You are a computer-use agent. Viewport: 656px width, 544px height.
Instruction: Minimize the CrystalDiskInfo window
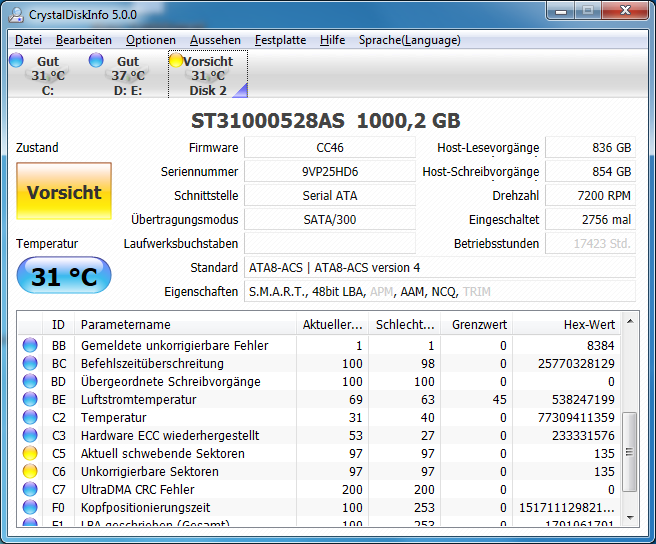point(561,11)
